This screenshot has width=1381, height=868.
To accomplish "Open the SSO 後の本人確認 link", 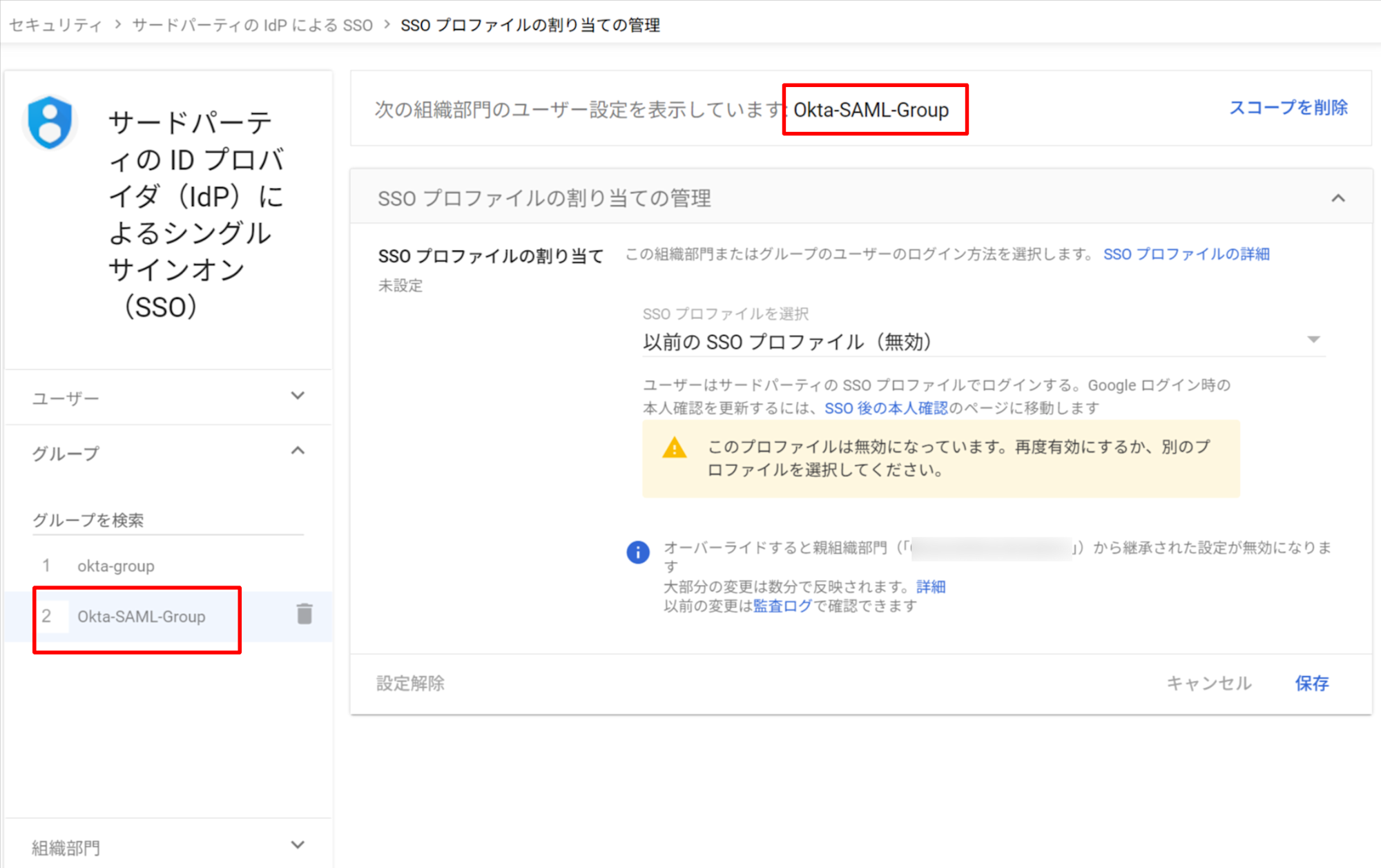I will pos(886,408).
